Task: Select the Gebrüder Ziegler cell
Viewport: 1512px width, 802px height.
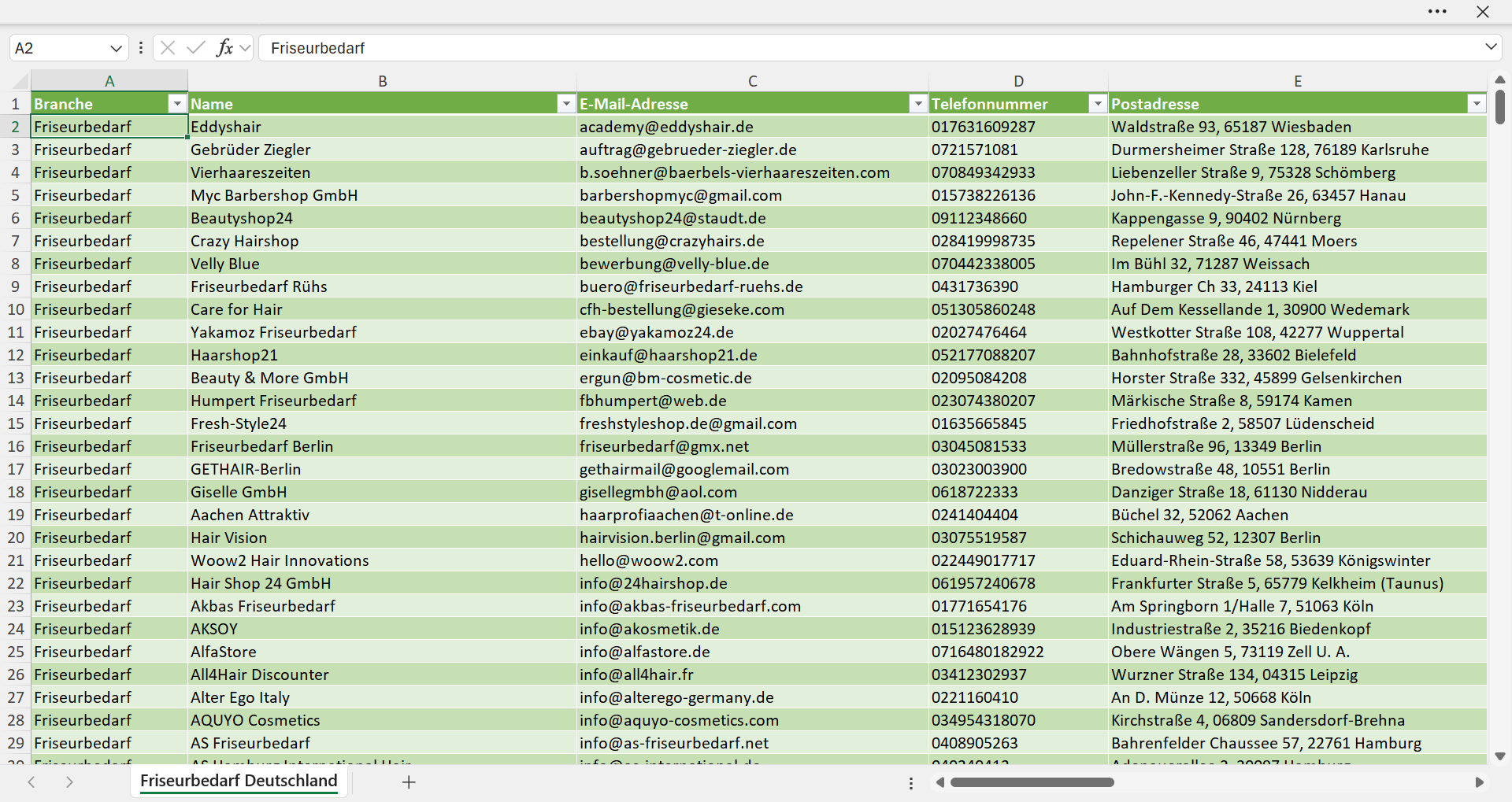Action: click(383, 150)
